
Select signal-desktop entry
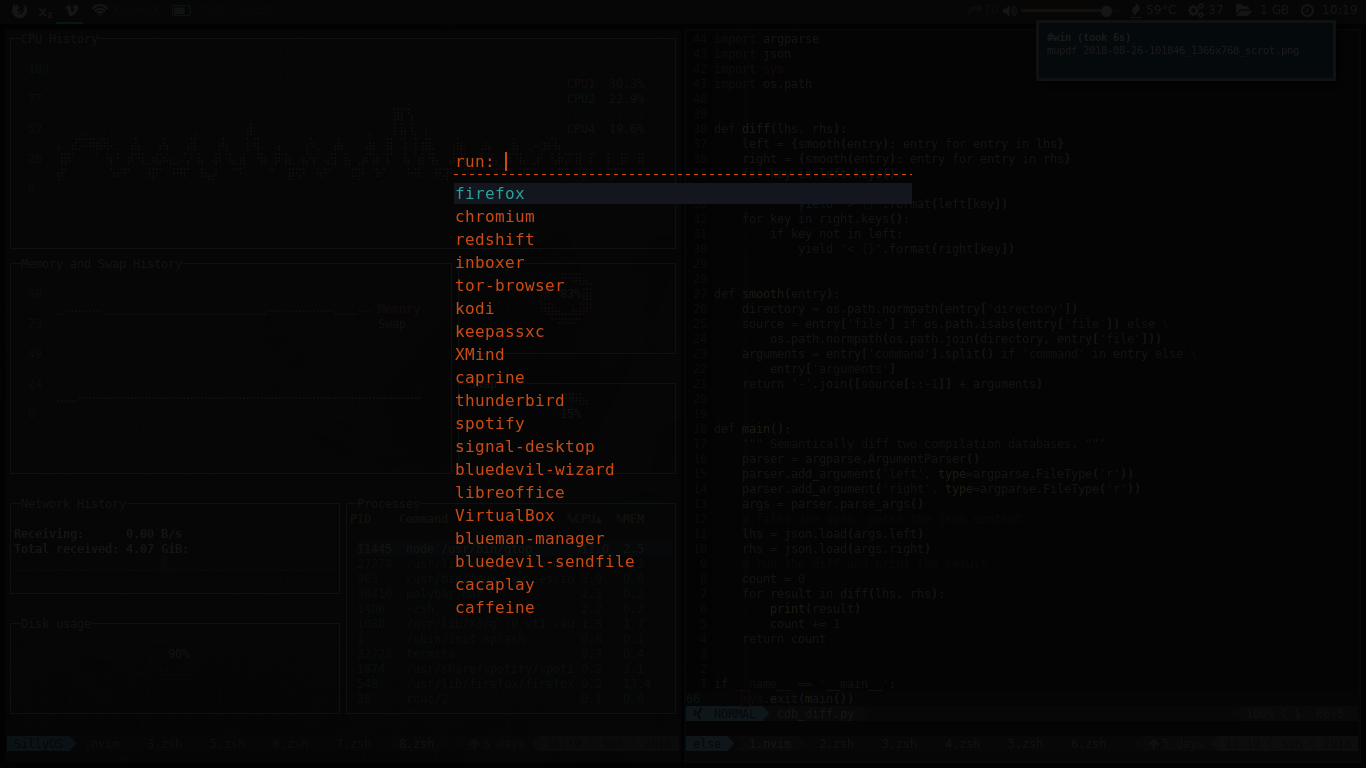pyautogui.click(x=683, y=447)
